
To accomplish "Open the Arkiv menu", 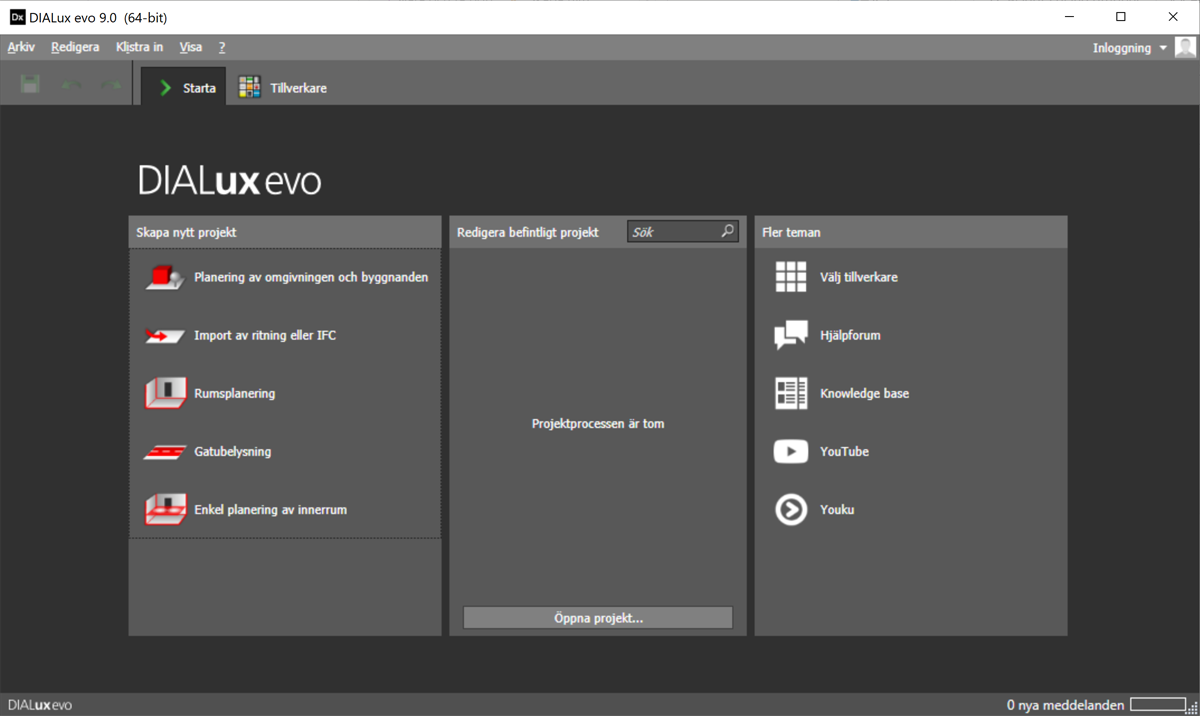I will 21,47.
